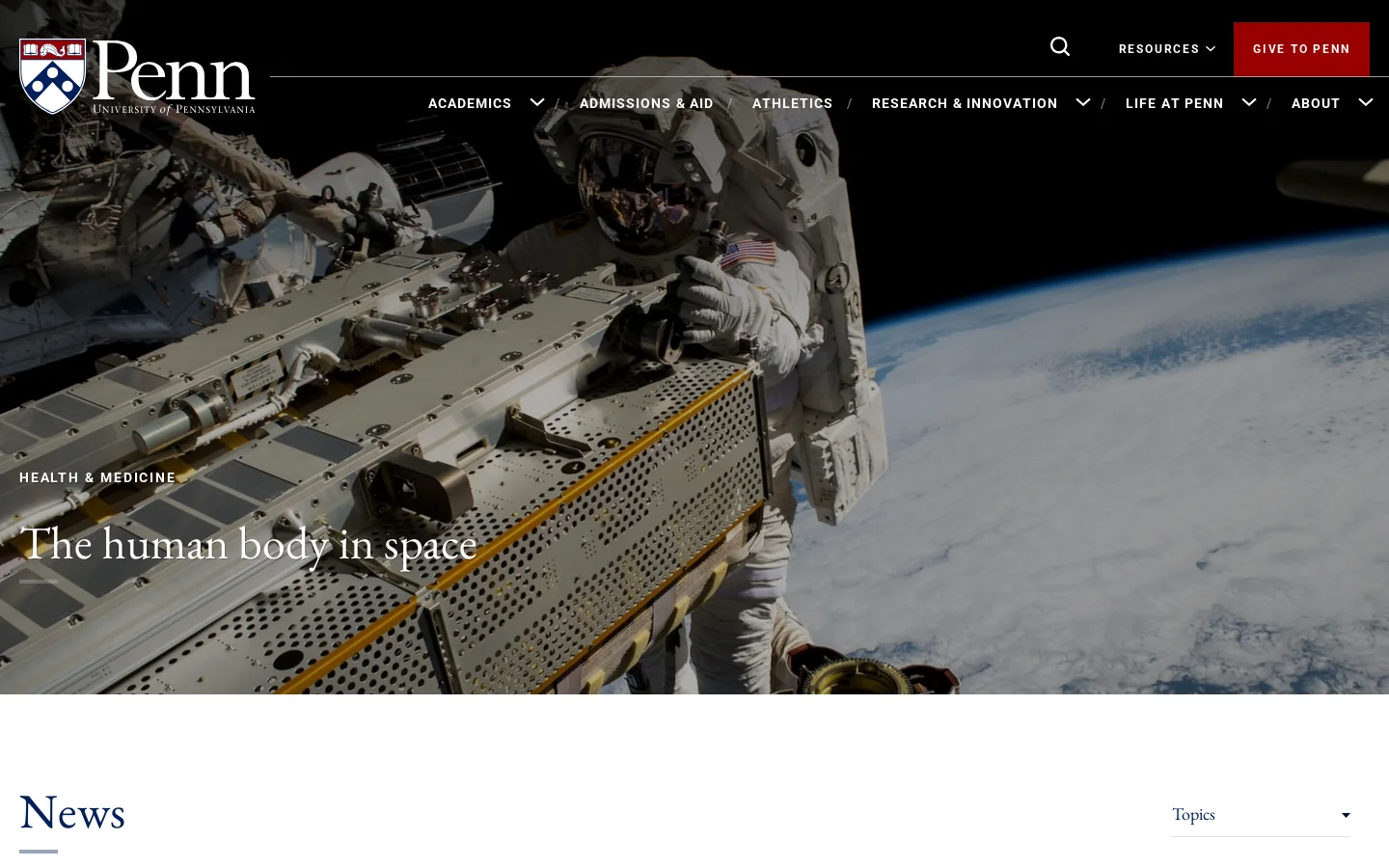Image resolution: width=1389 pixels, height=868 pixels.
Task: Open the search magnifier icon
Action: 1060,47
